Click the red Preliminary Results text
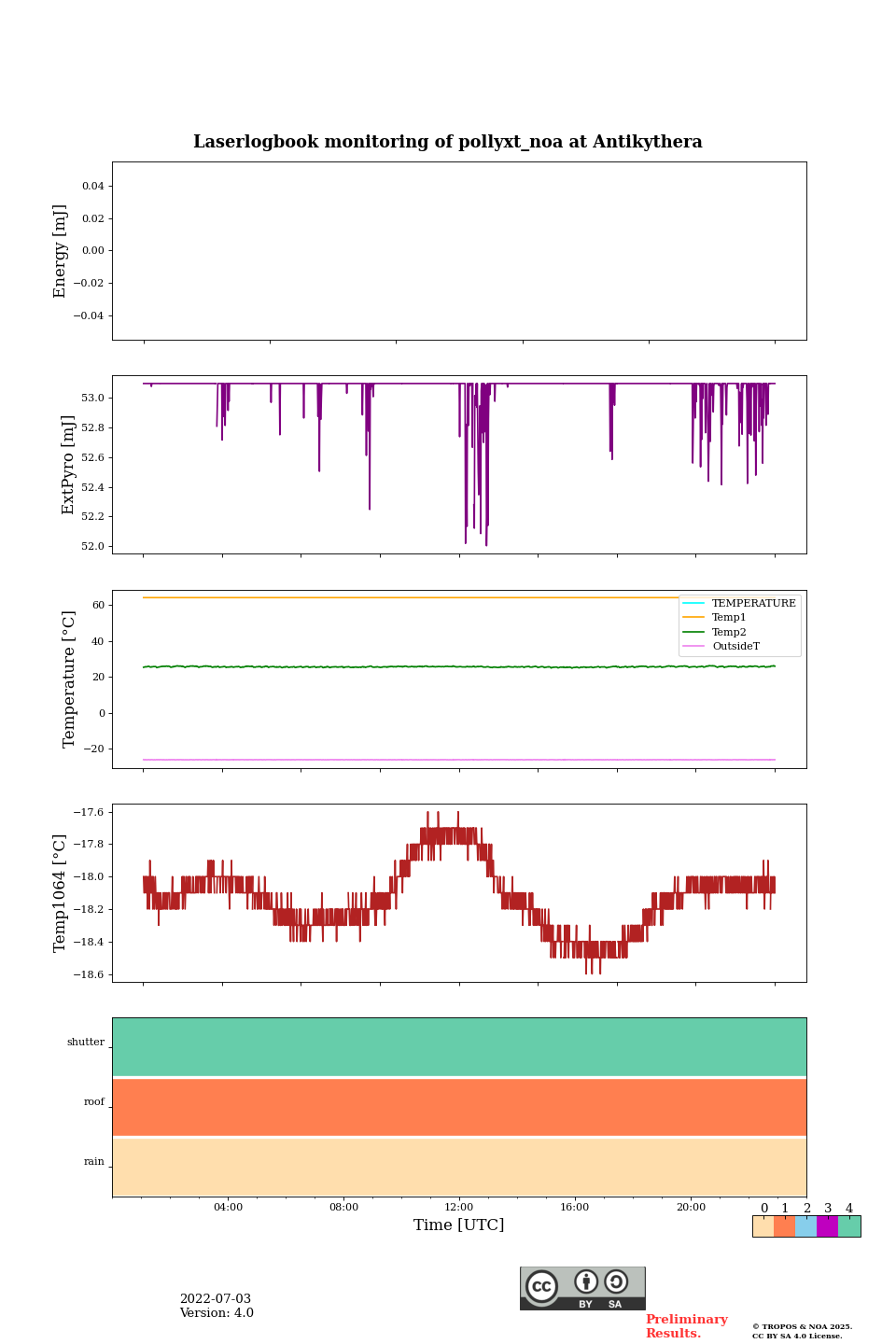This screenshot has width=896, height=1344. coord(687,1326)
